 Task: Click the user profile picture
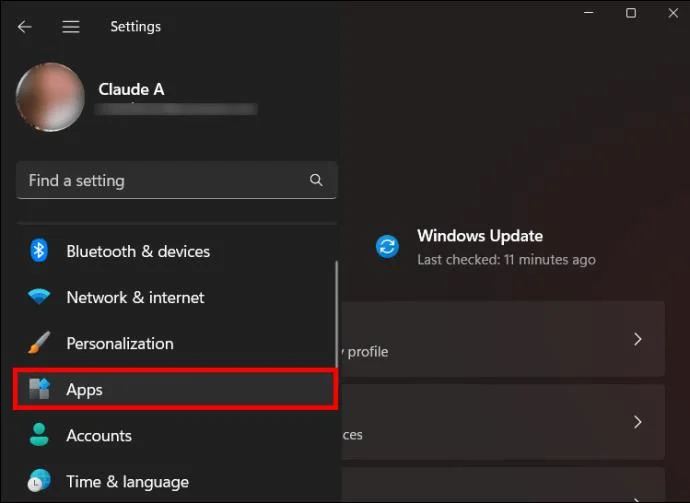click(50, 97)
